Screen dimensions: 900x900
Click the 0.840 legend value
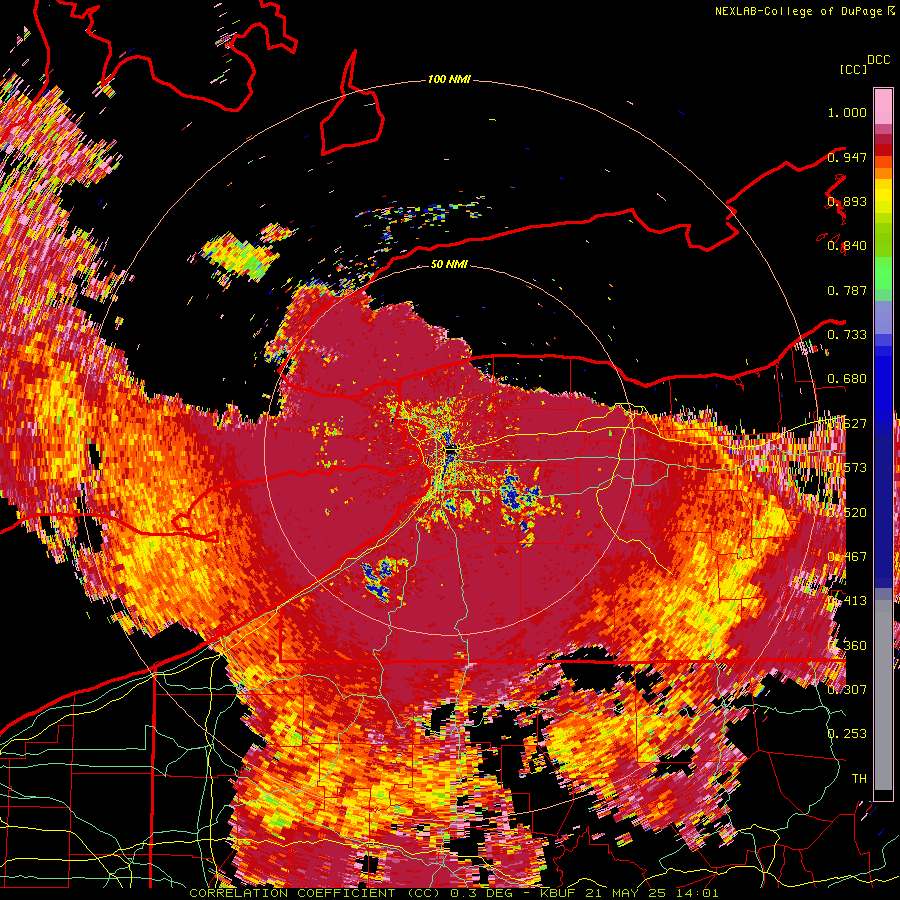pos(847,246)
